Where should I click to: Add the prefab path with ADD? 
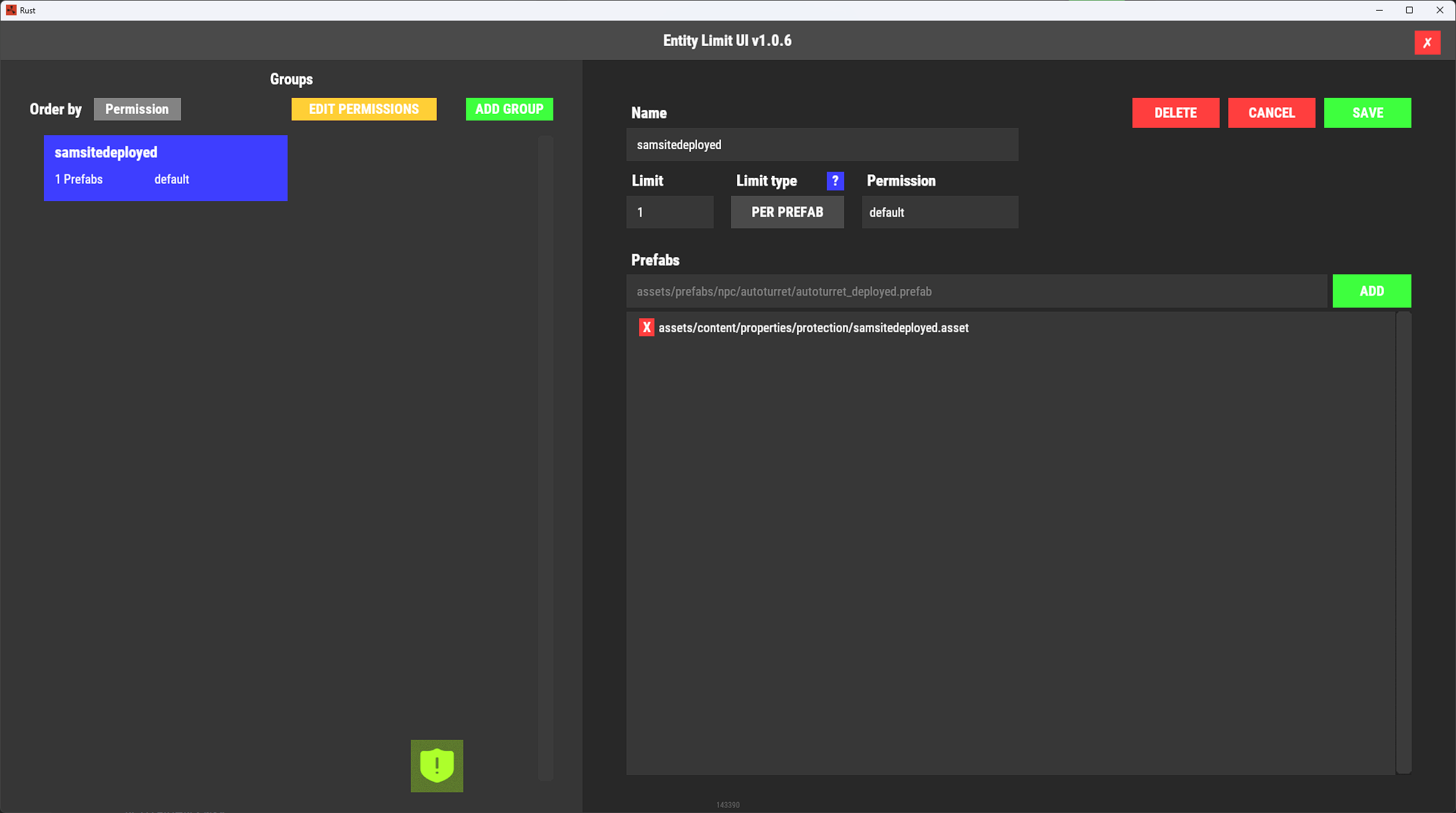[x=1371, y=291]
